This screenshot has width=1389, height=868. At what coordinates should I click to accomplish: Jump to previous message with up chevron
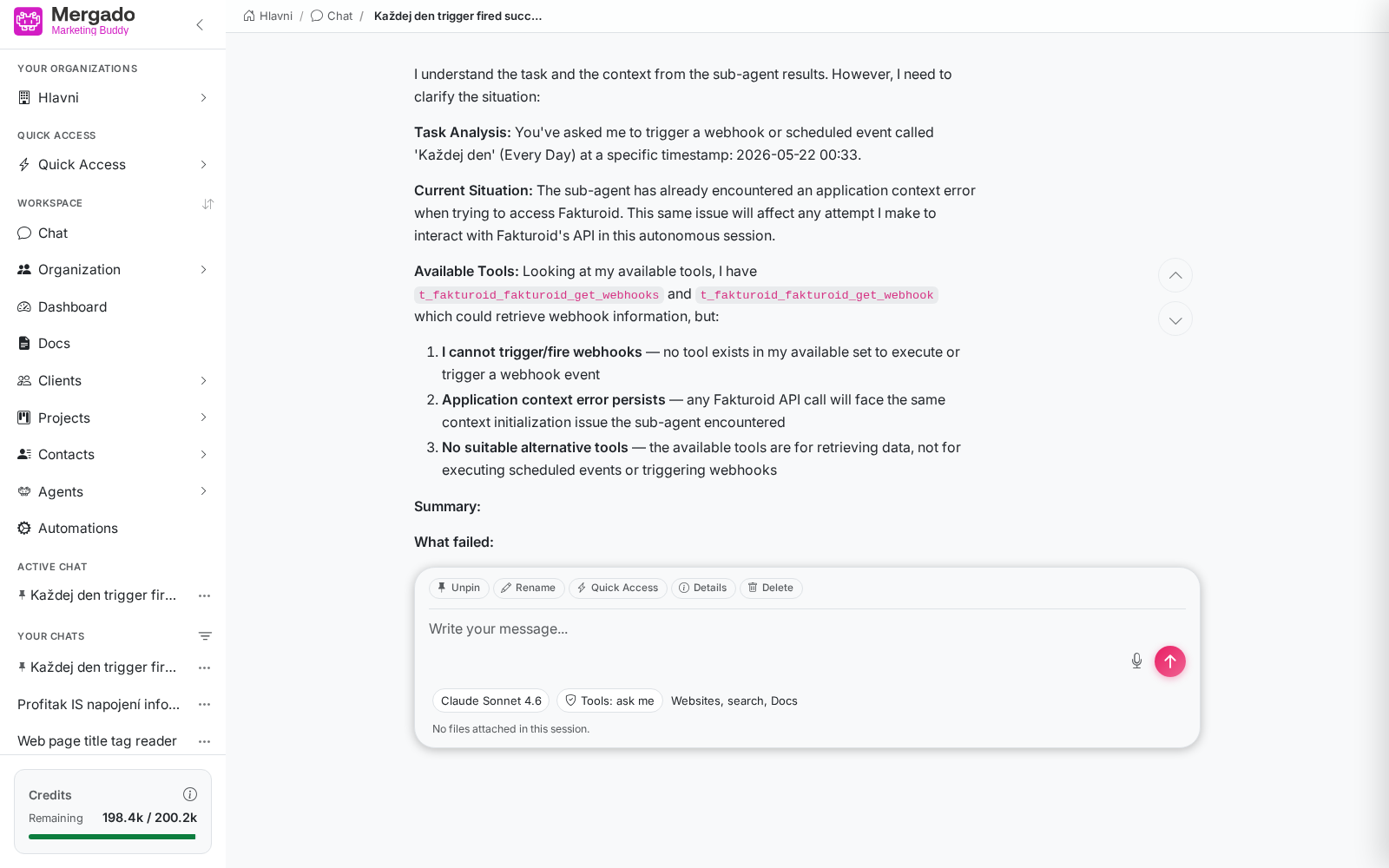click(x=1175, y=275)
